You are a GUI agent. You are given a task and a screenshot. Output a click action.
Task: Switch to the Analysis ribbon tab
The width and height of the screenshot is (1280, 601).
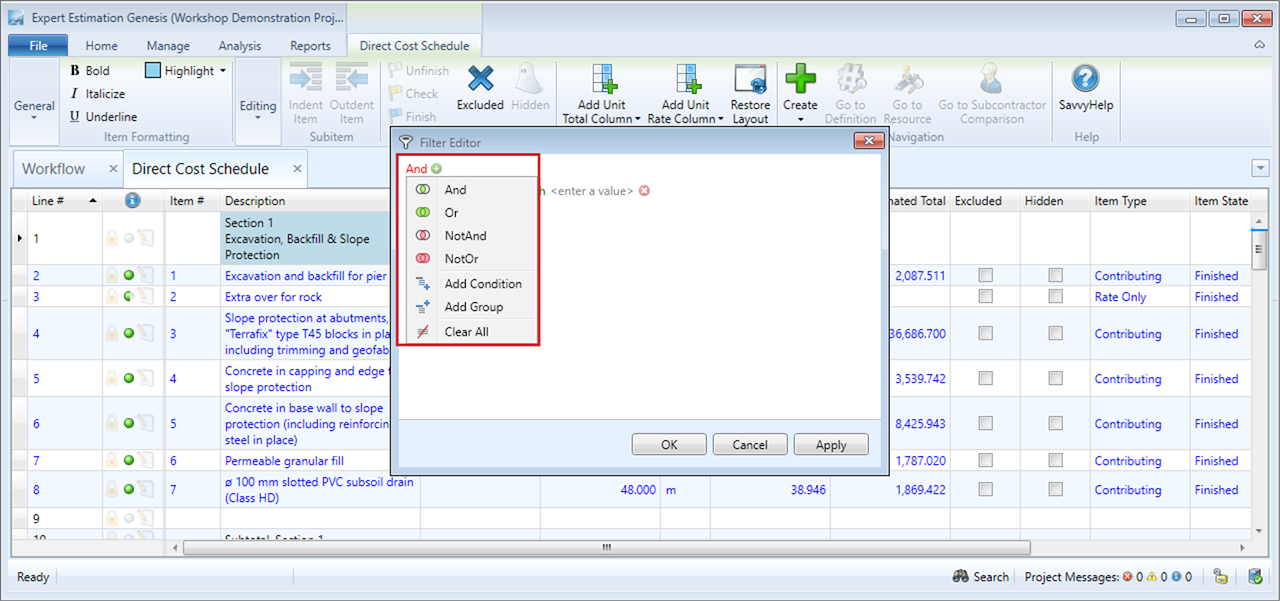click(x=239, y=46)
